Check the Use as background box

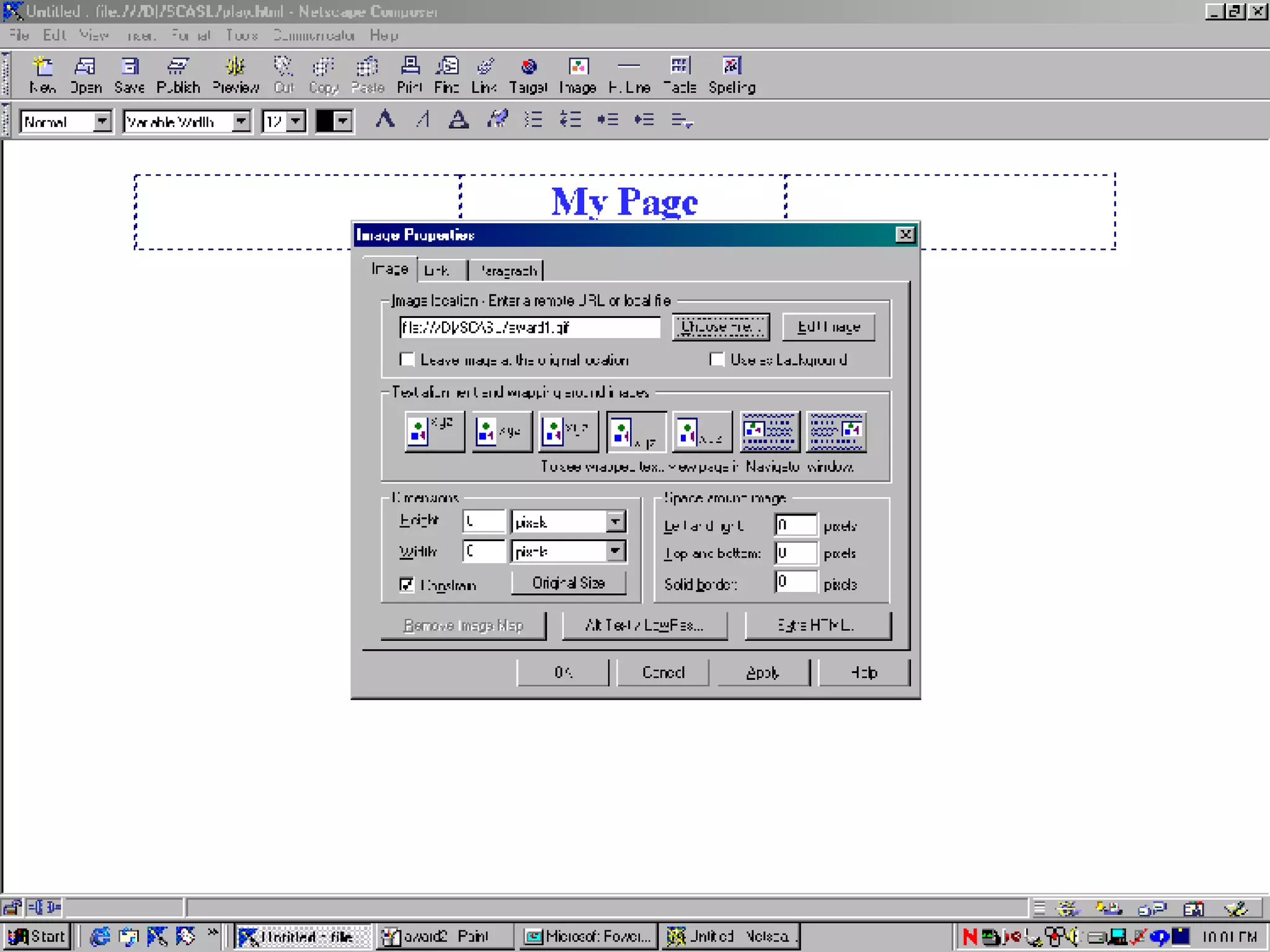717,359
